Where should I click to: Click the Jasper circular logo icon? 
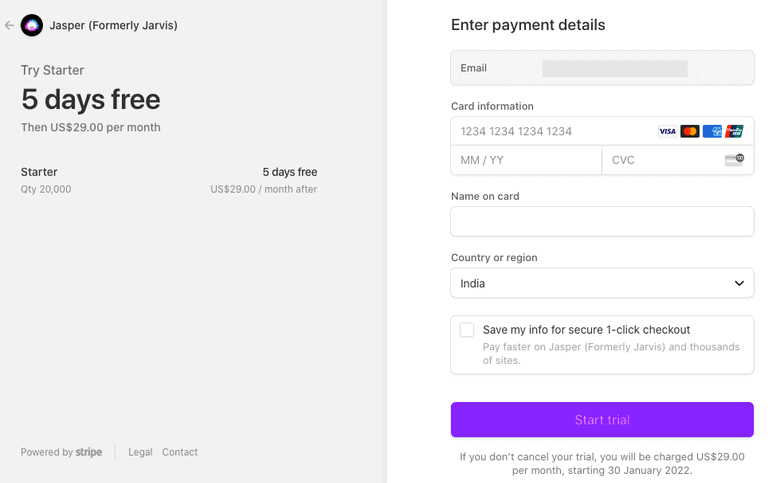(32, 25)
